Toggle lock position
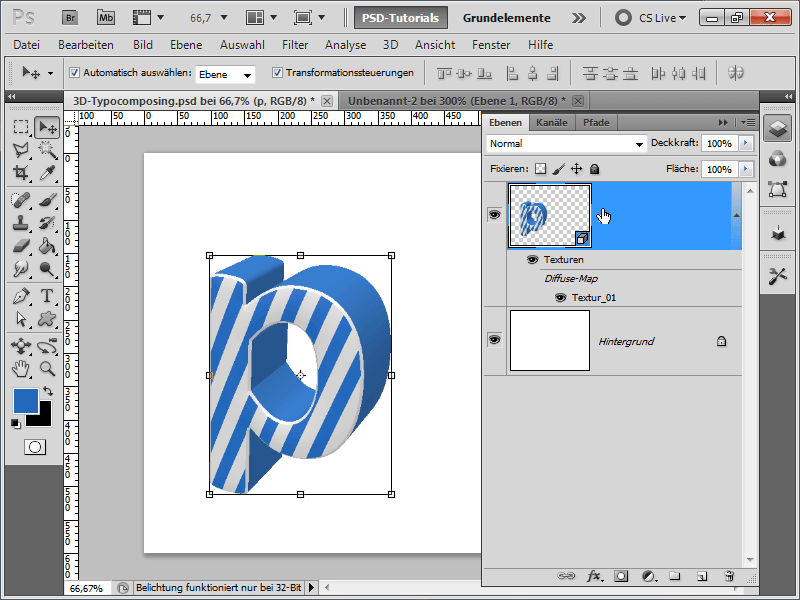Viewport: 800px width, 600px height. [x=577, y=169]
